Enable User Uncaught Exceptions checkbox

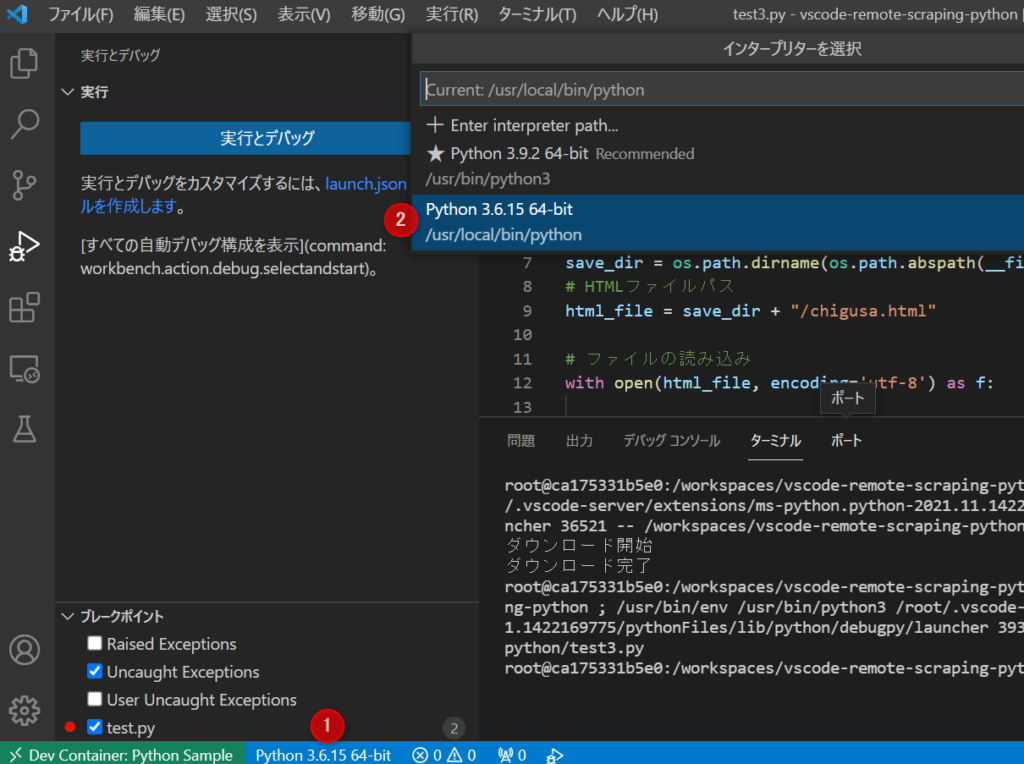(95, 699)
